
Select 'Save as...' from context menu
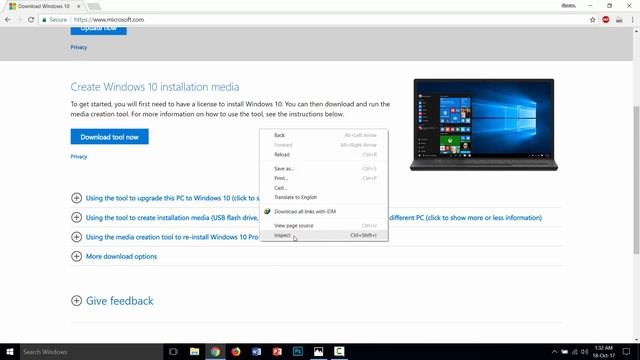pos(324,169)
